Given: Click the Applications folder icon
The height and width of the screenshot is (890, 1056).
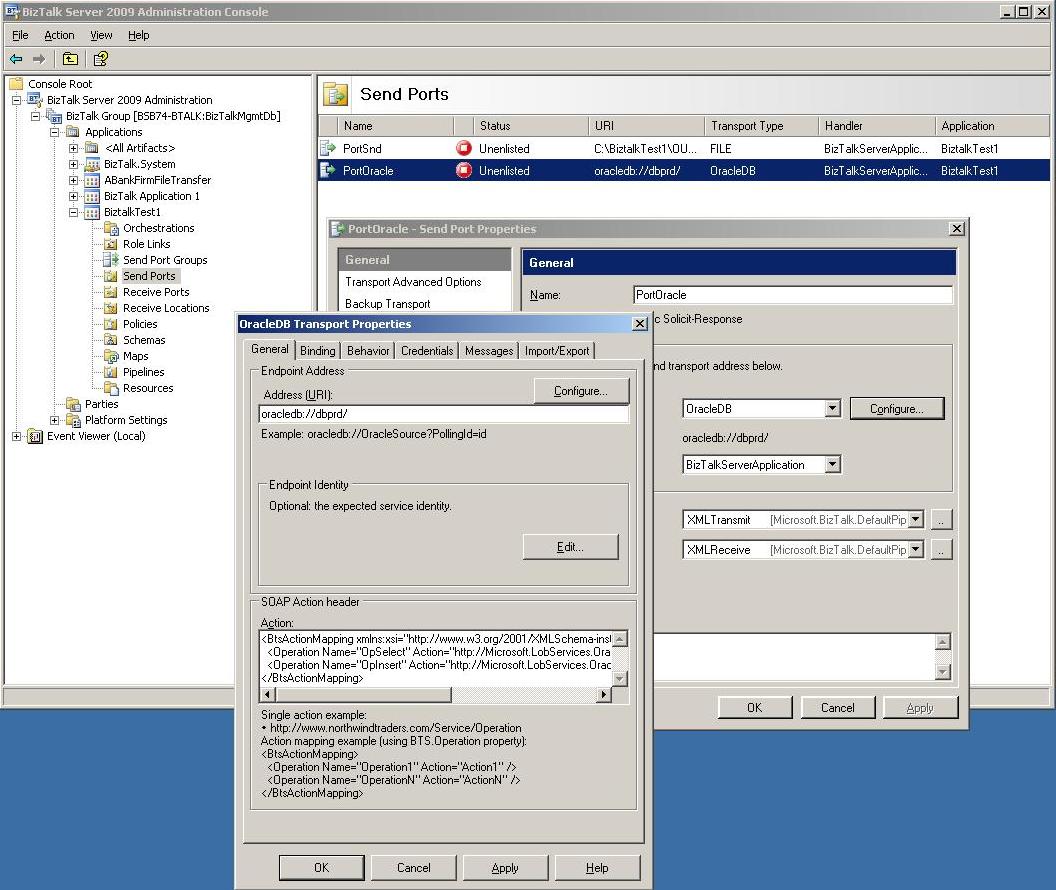Looking at the screenshot, I should (73, 132).
